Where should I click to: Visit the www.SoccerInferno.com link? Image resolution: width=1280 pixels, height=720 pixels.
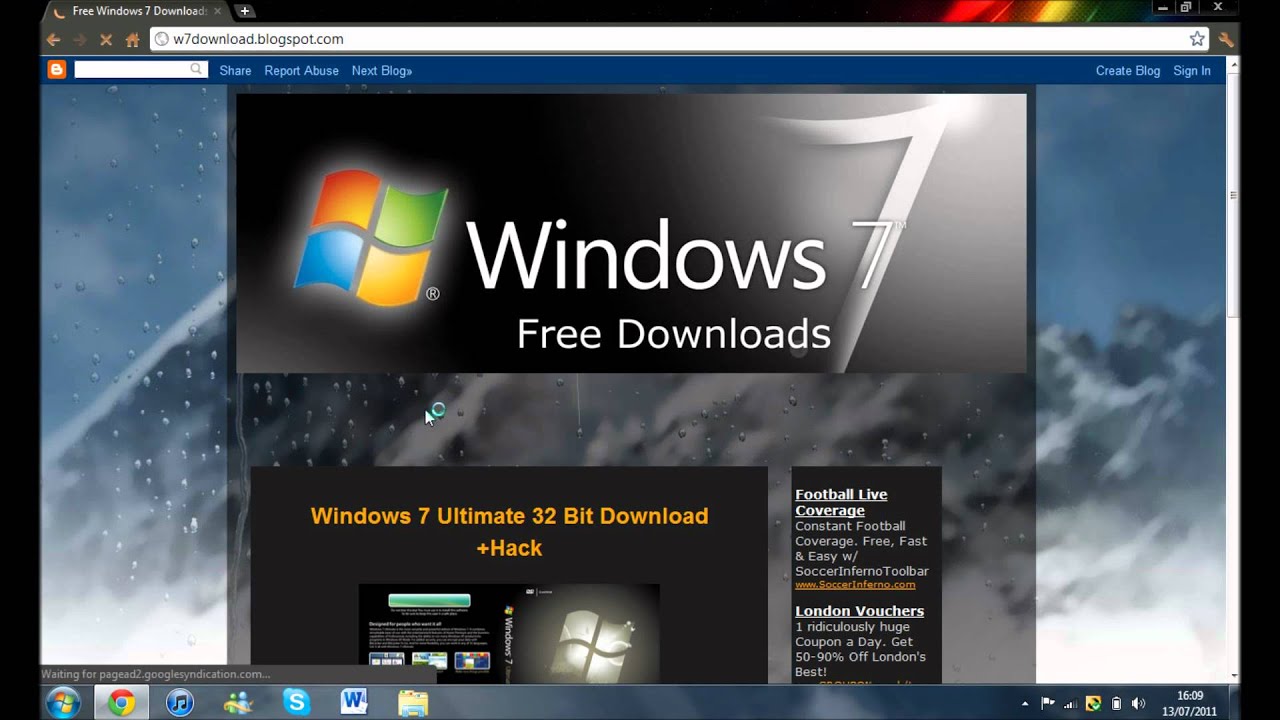855,585
